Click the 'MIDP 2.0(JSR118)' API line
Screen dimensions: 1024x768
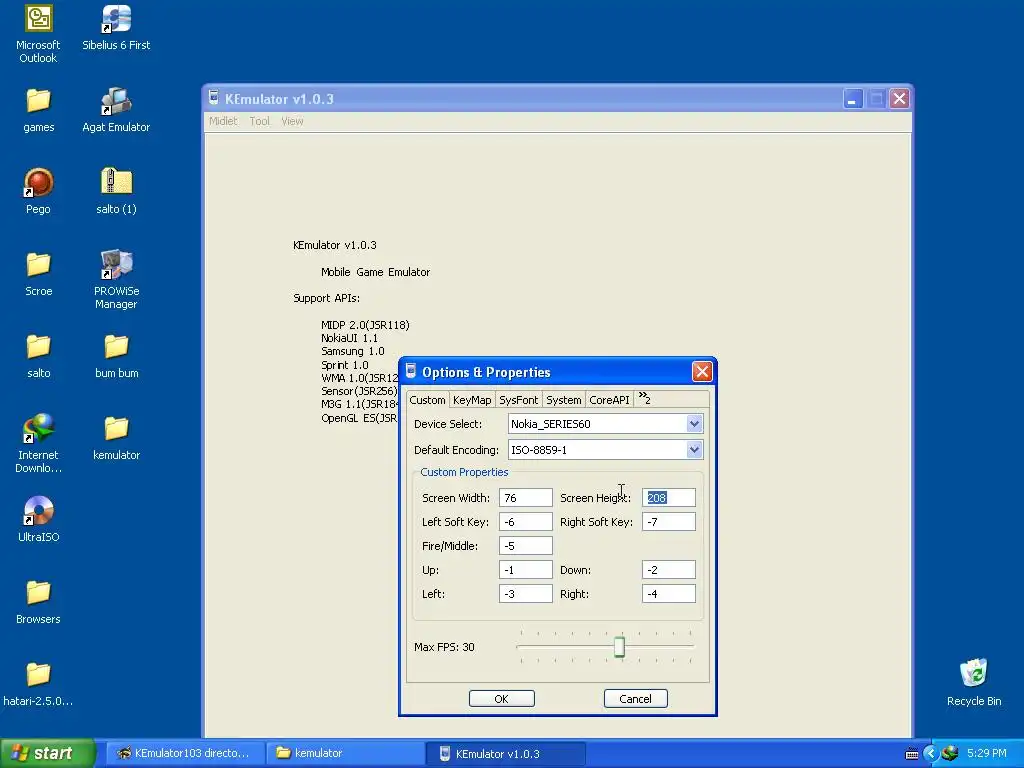pos(365,325)
